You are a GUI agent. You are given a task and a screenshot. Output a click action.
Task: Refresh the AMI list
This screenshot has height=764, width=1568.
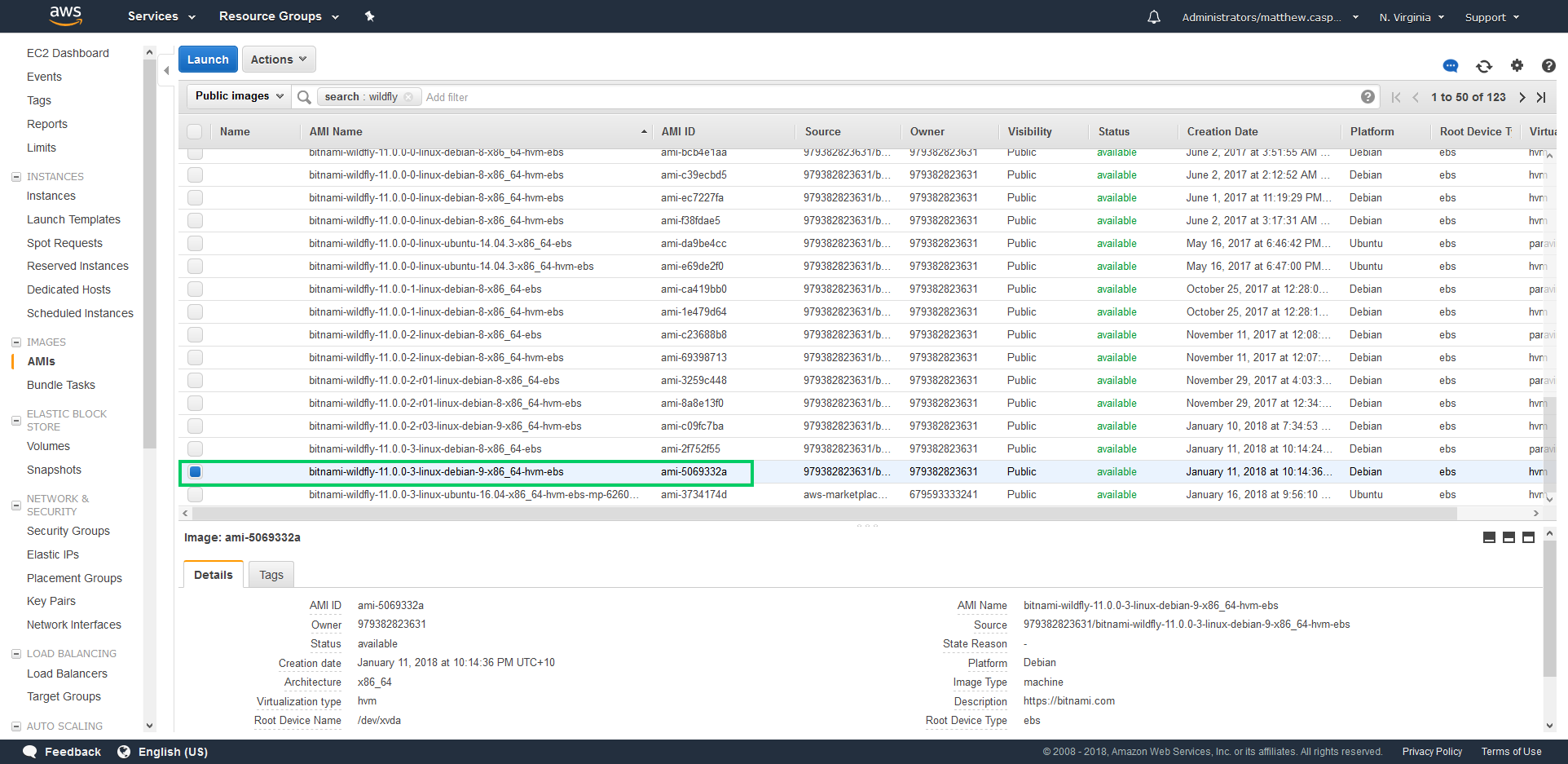click(1483, 66)
